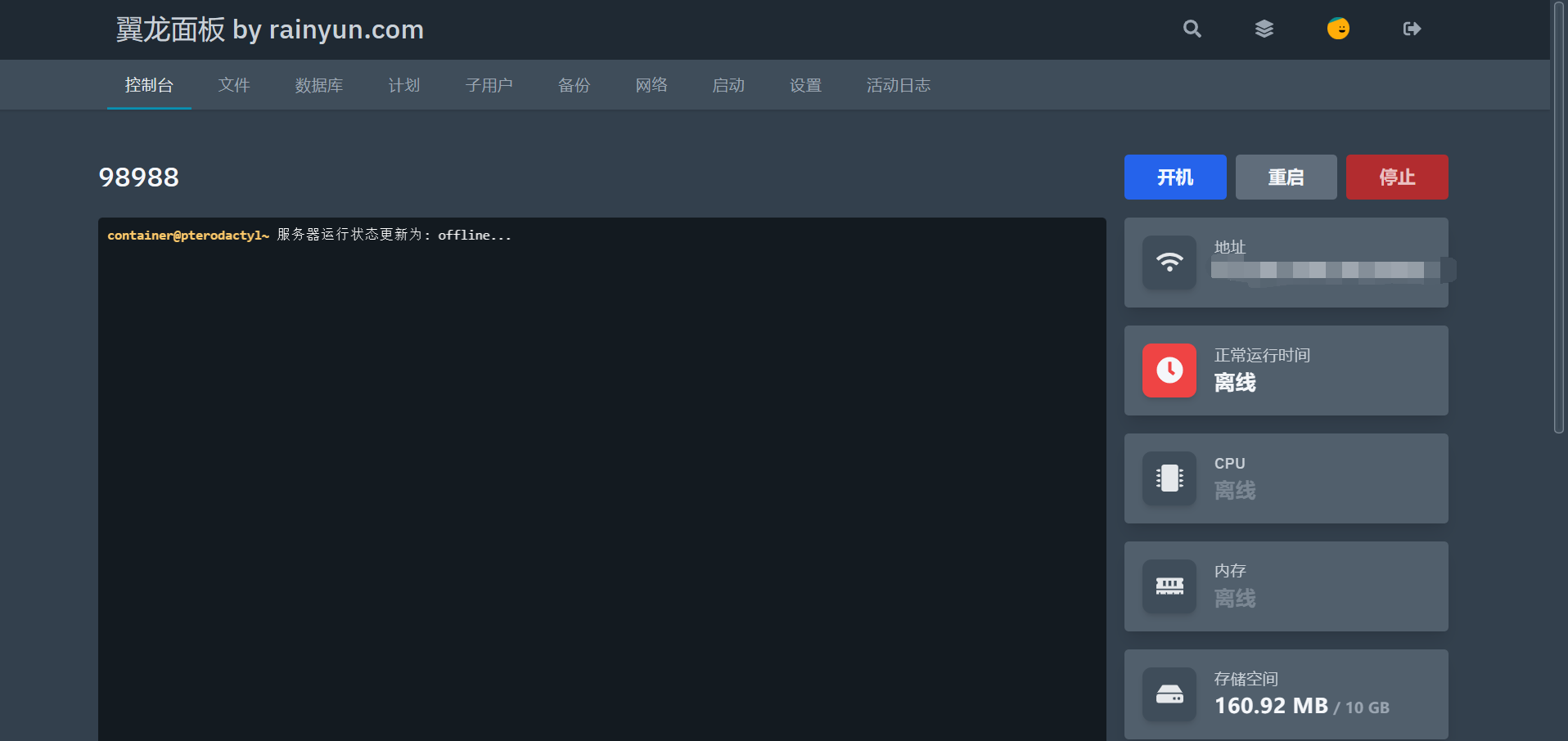Switch to the 数据库 tab

(319, 85)
